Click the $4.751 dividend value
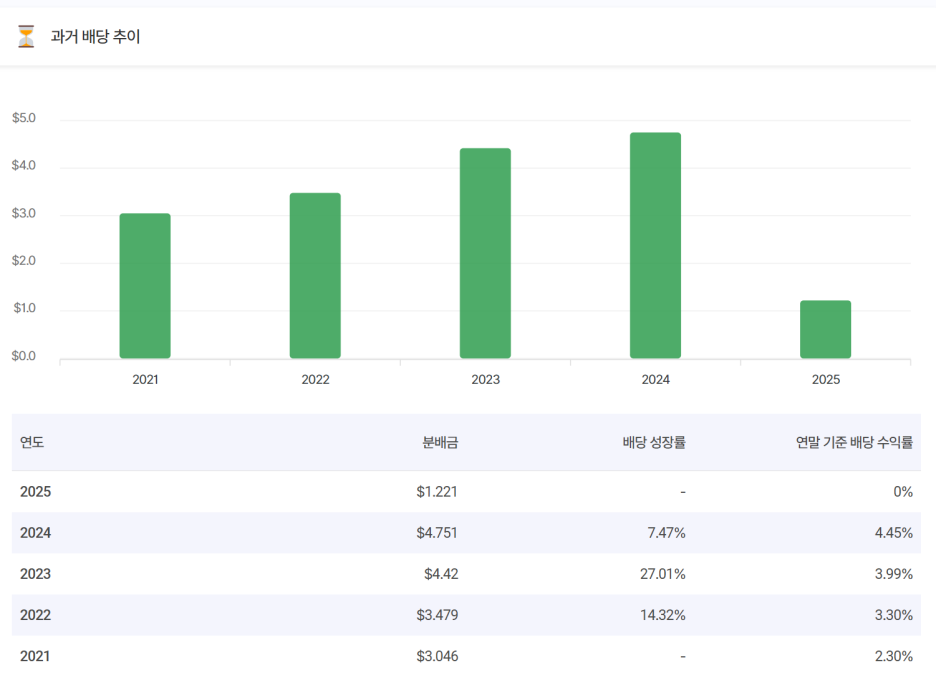936x673 pixels. pos(437,533)
